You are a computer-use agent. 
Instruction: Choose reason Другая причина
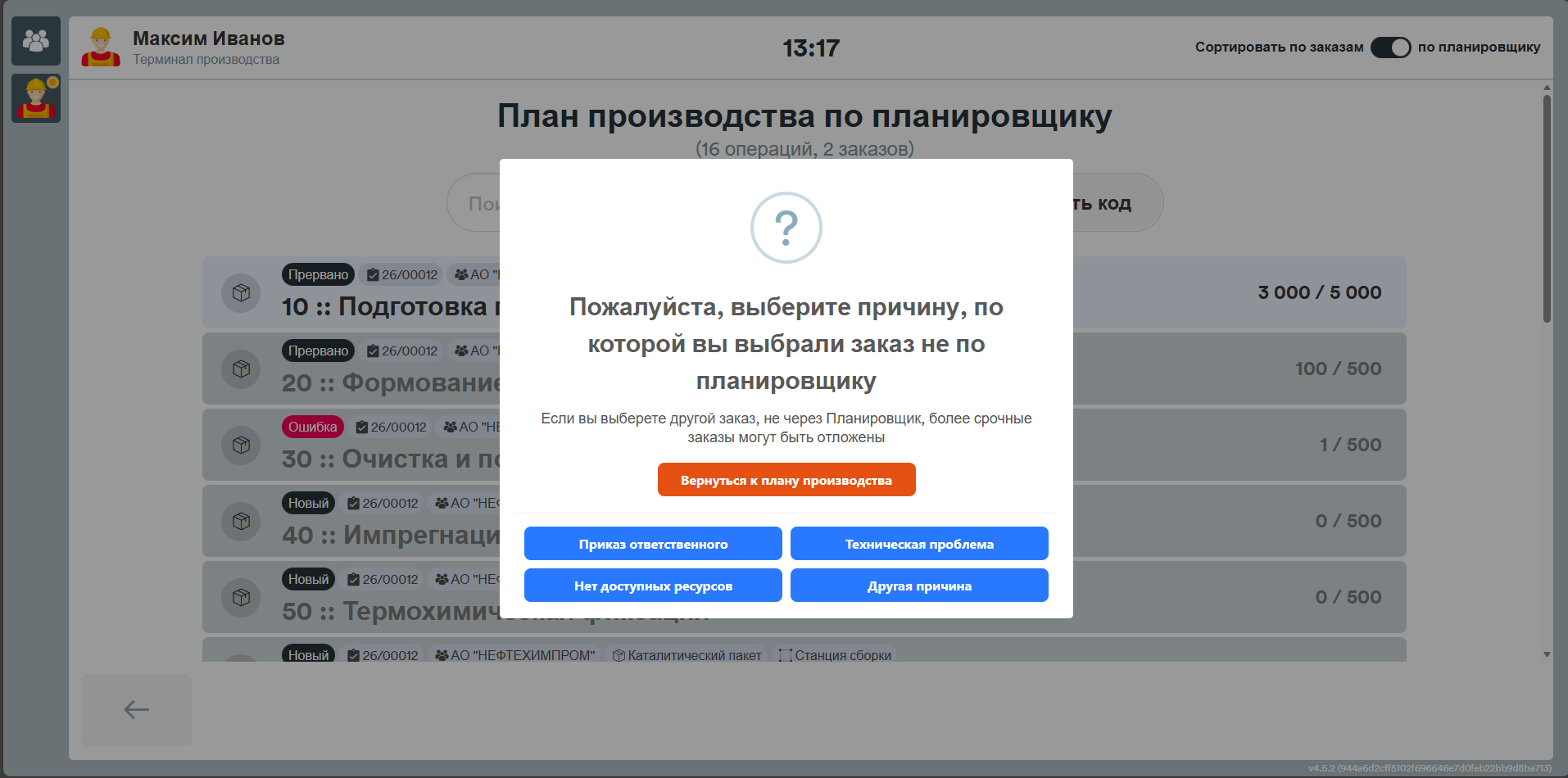pos(919,586)
